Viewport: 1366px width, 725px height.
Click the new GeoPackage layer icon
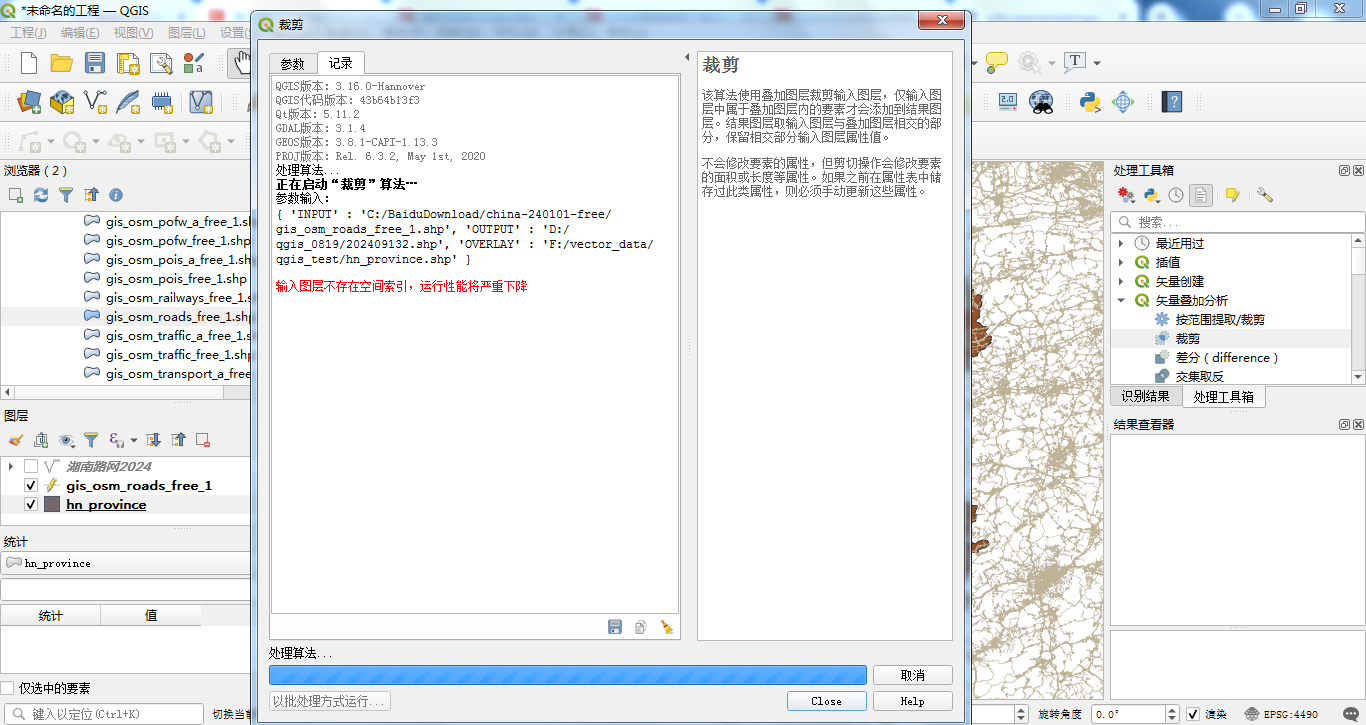pyautogui.click(x=62, y=101)
